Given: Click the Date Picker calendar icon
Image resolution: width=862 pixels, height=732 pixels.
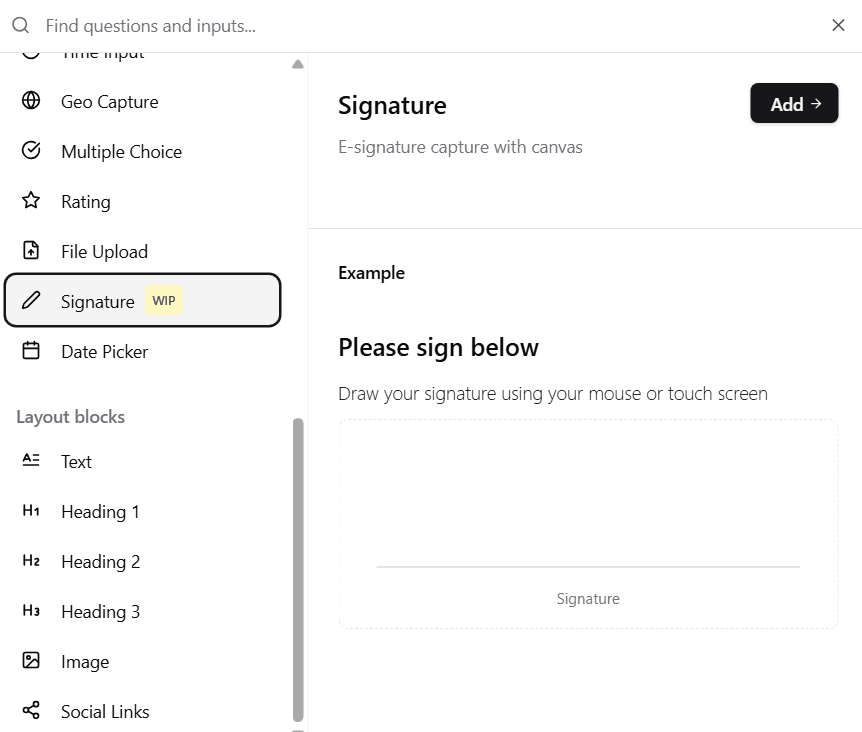Looking at the screenshot, I should pyautogui.click(x=29, y=351).
